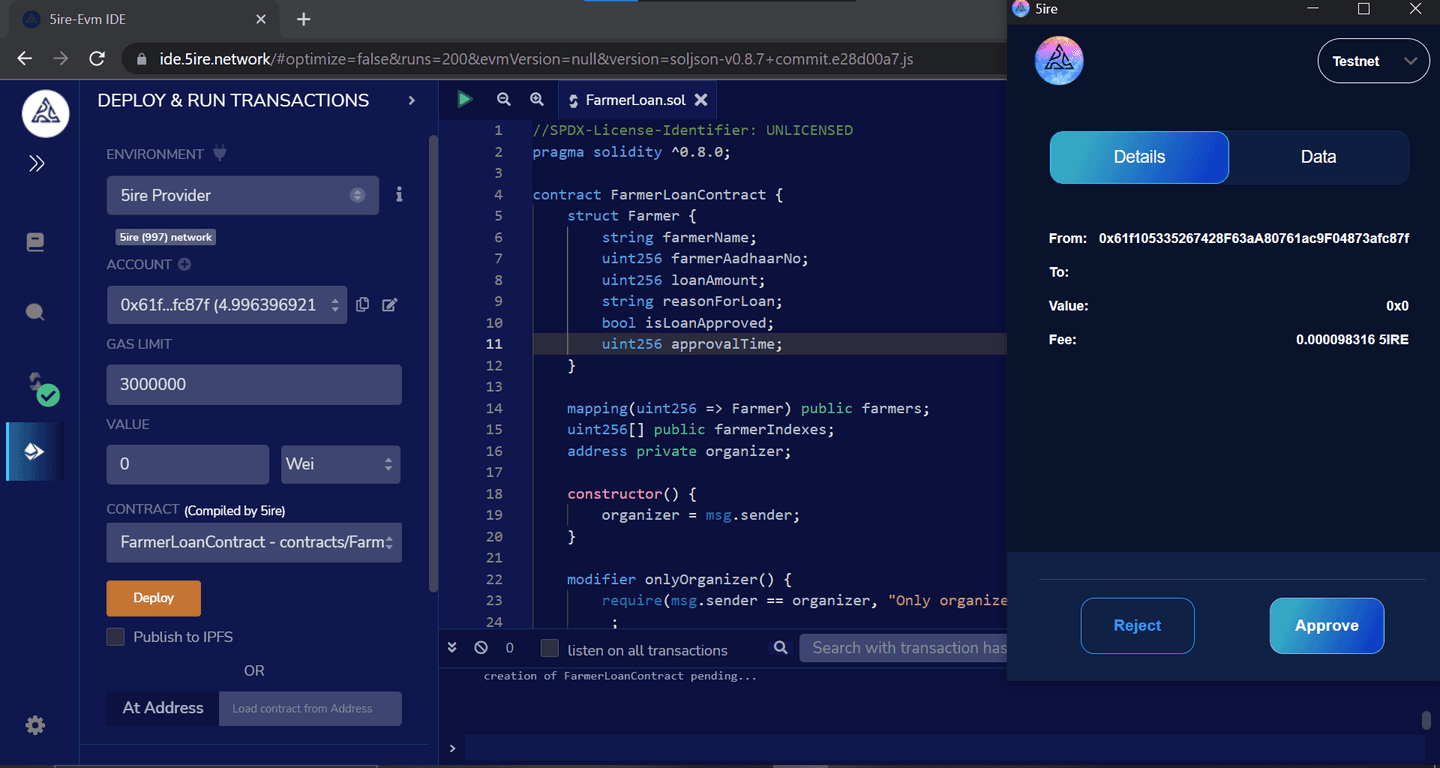Screen dimensions: 1440x768
Task: Close the 5ire-Evm IDE browser tab
Action: [261, 19]
